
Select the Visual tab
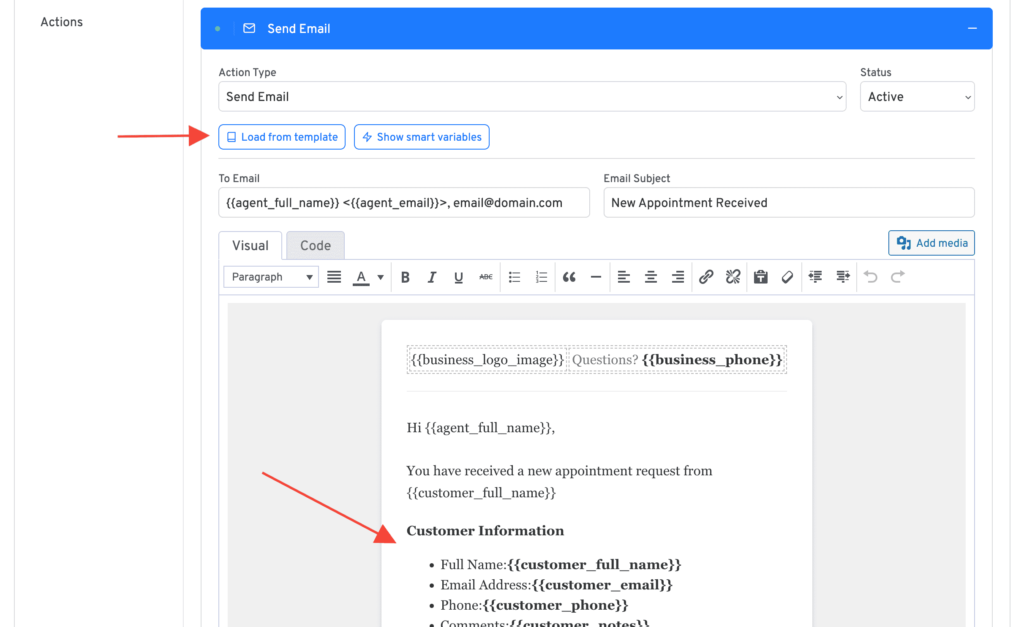[x=250, y=244]
